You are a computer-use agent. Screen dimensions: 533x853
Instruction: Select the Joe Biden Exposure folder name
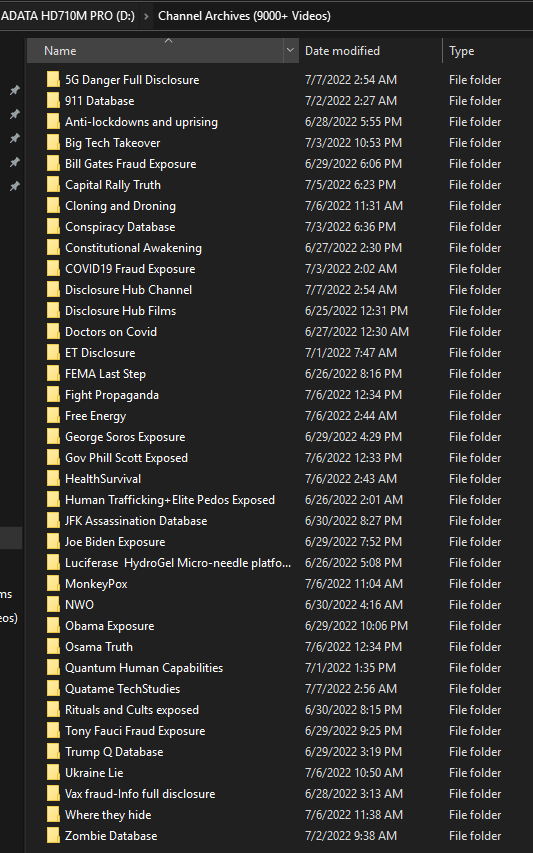click(115, 542)
